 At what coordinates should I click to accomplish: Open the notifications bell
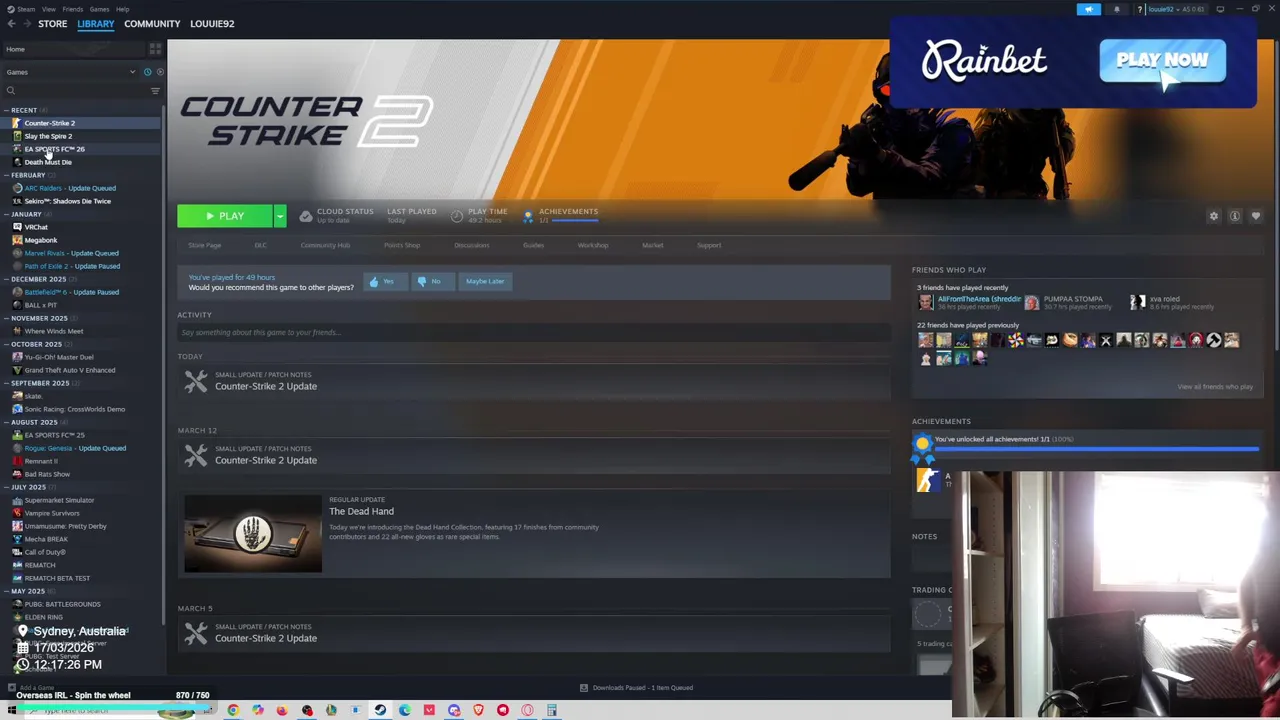pos(1117,9)
